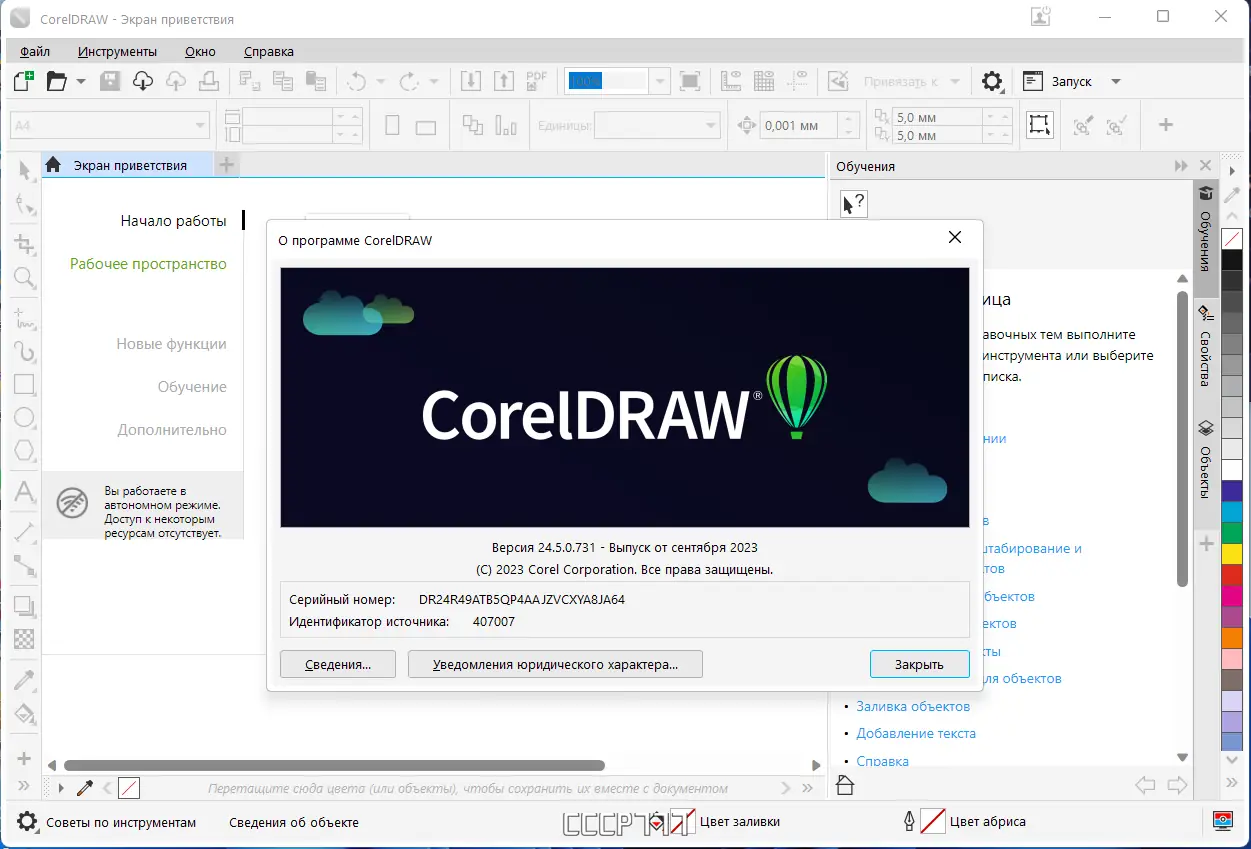
Task: Close the About dialog with Закрыть button
Action: [918, 663]
